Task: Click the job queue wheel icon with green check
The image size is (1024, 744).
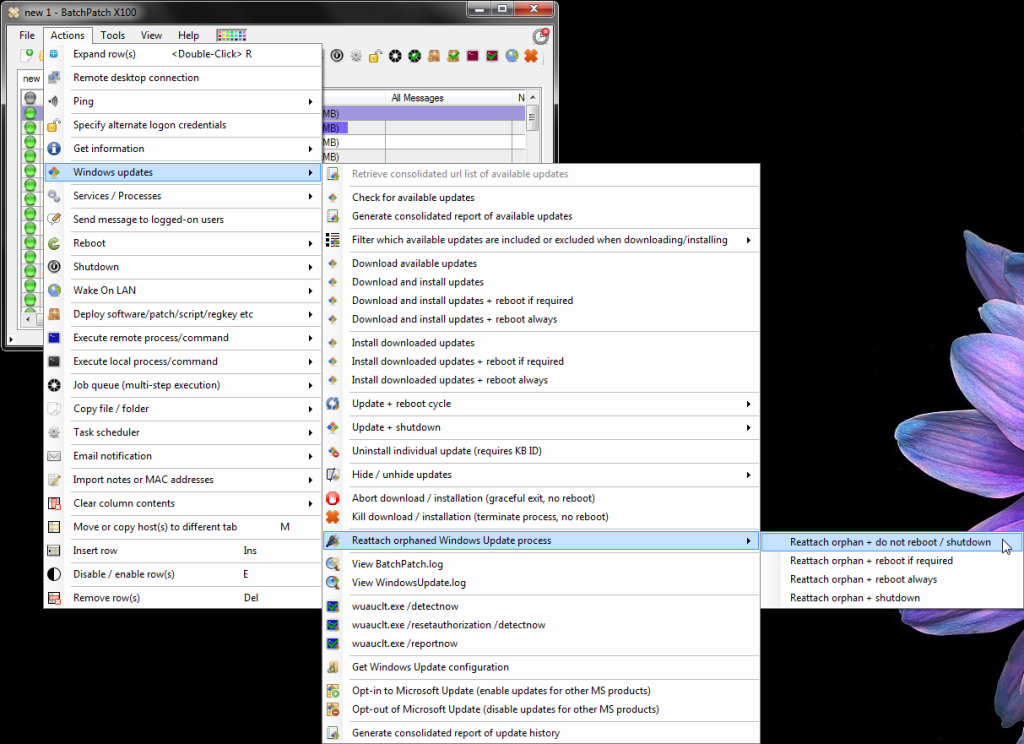Action: pyautogui.click(x=414, y=56)
